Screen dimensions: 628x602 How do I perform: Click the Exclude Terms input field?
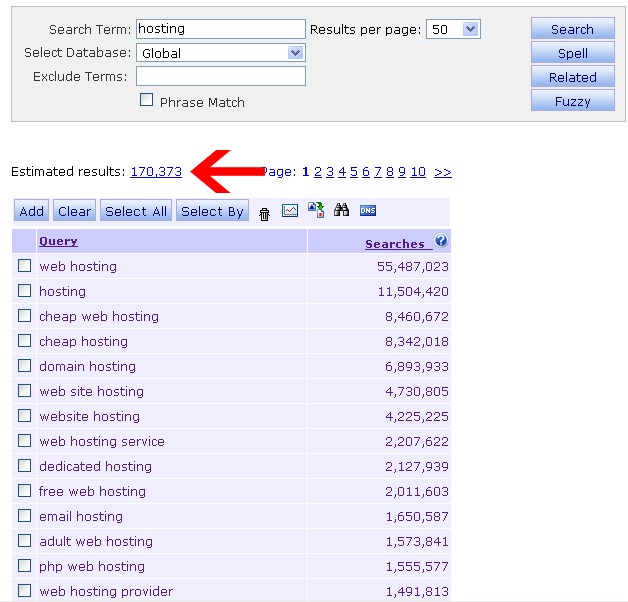coord(221,76)
